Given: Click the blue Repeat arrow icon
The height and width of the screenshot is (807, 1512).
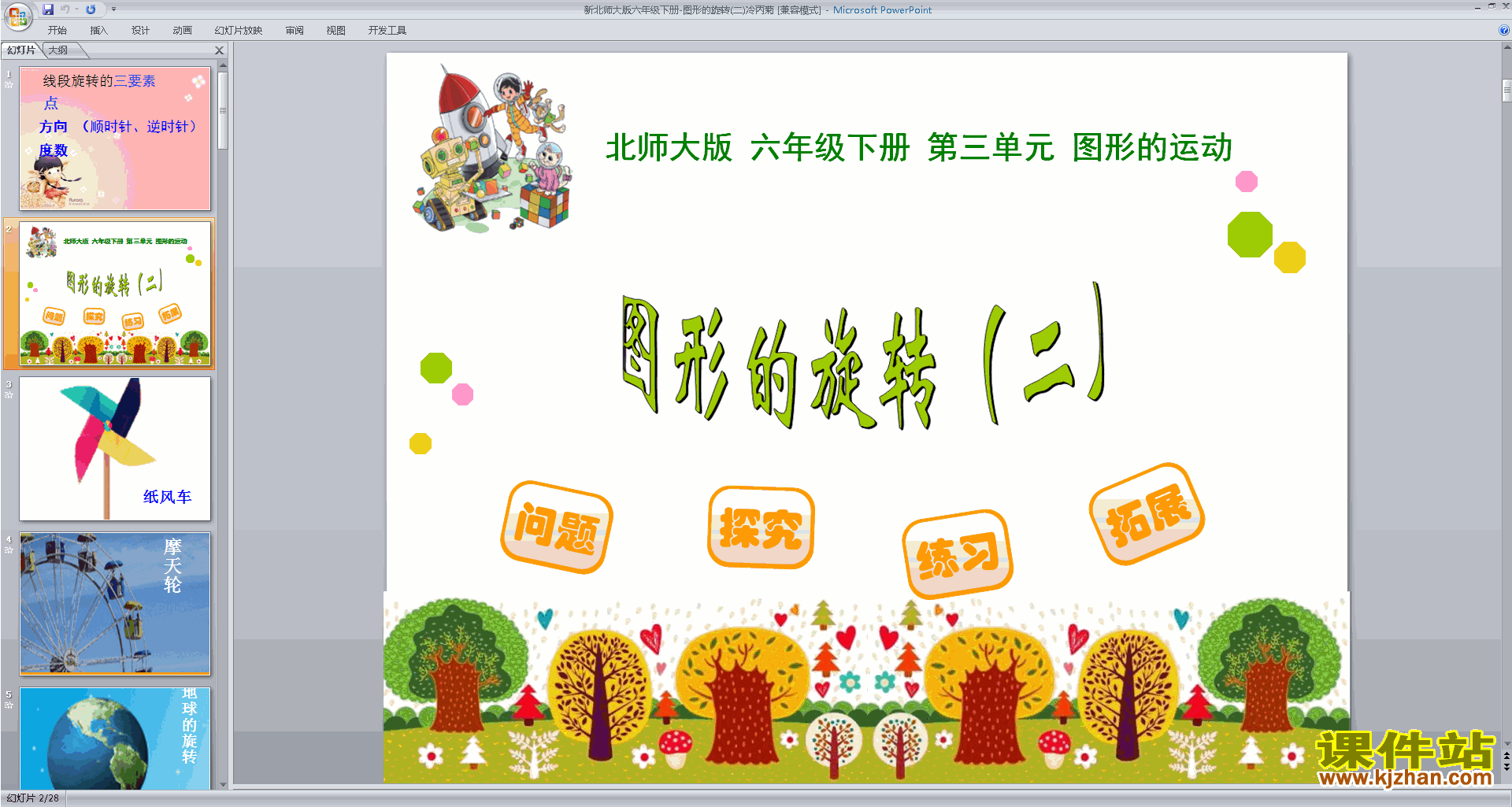Looking at the screenshot, I should click(91, 9).
